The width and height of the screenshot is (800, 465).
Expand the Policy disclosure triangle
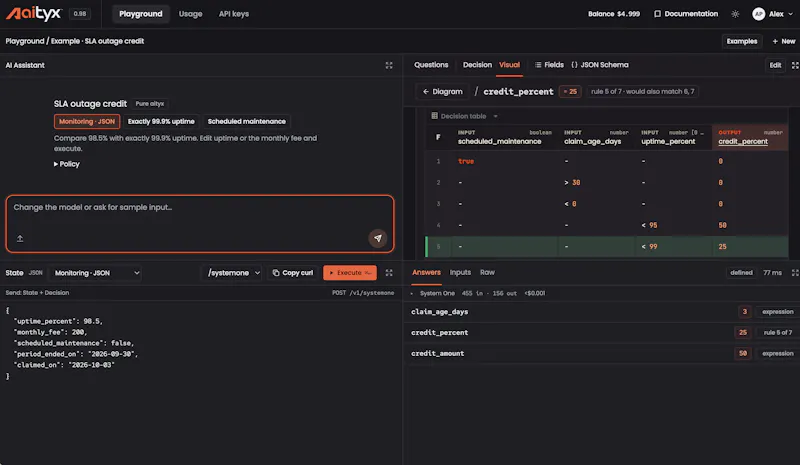67,164
